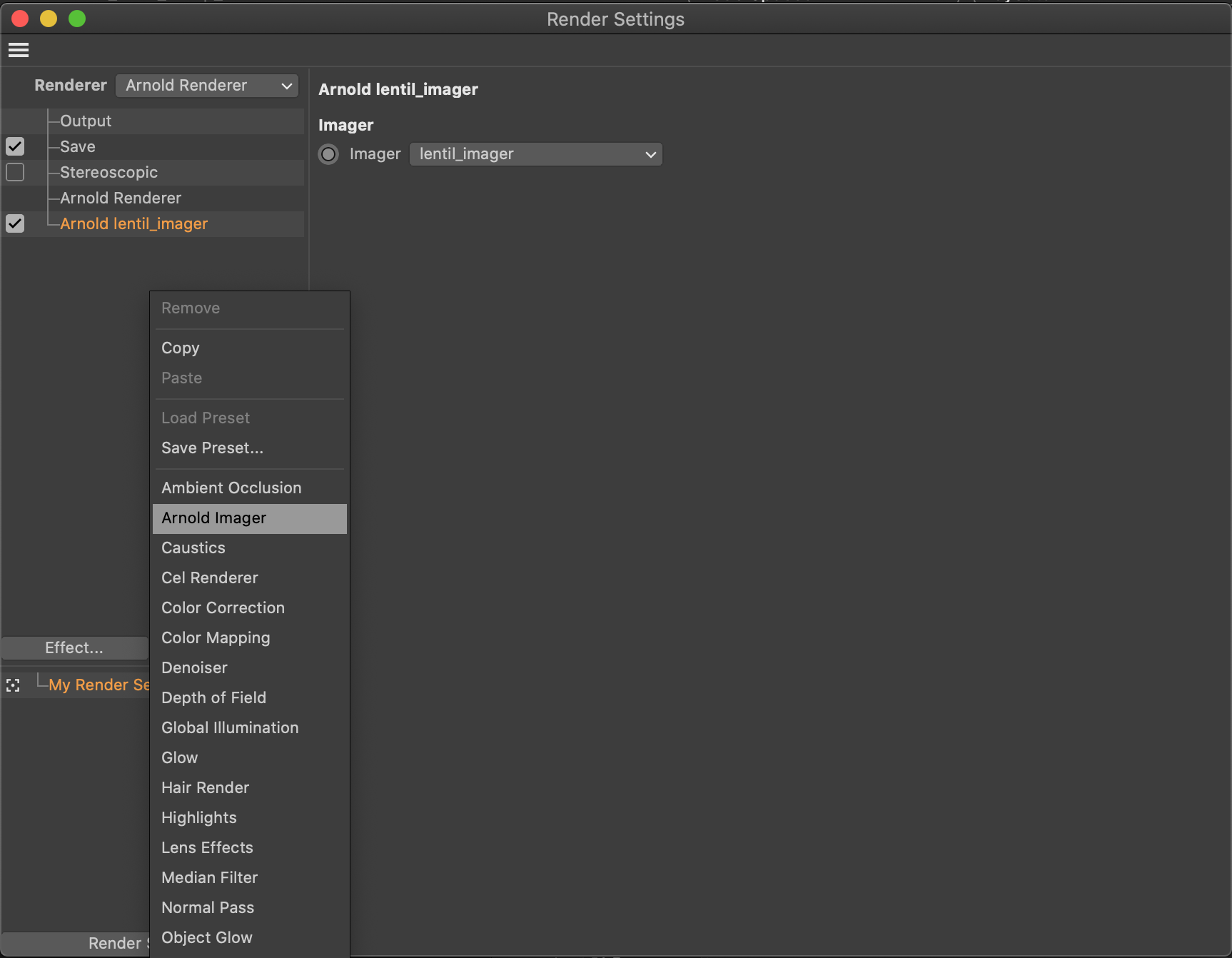Toggle the Imager animation dot
The height and width of the screenshot is (958, 1232).
tap(328, 154)
